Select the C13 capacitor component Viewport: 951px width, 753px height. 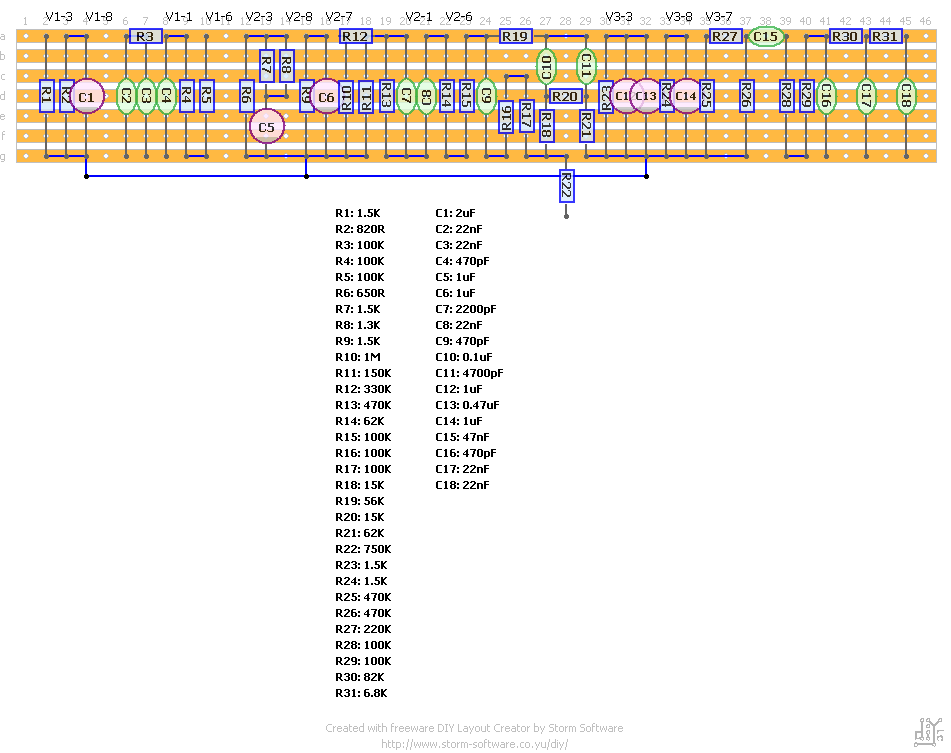click(x=646, y=96)
